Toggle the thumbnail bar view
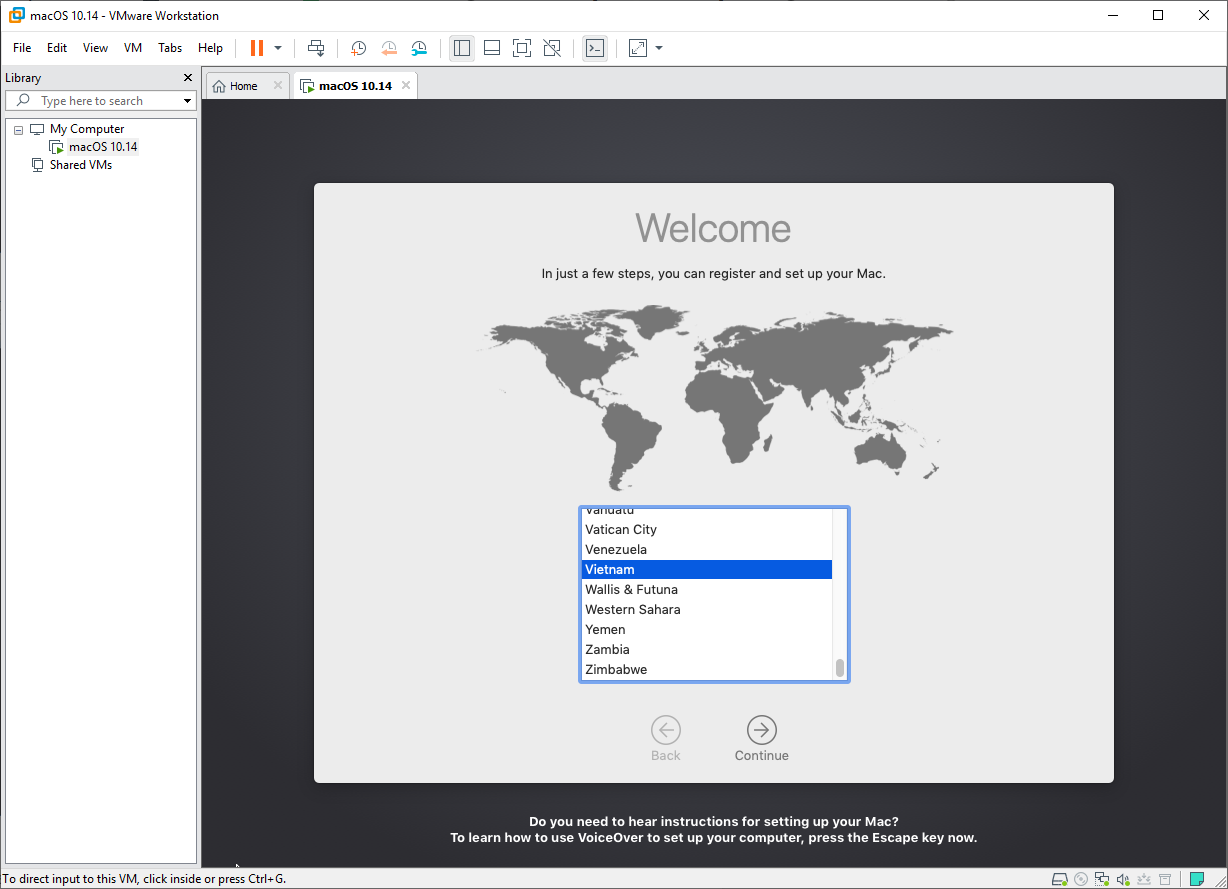Screen dimensions: 1228x889 point(491,47)
